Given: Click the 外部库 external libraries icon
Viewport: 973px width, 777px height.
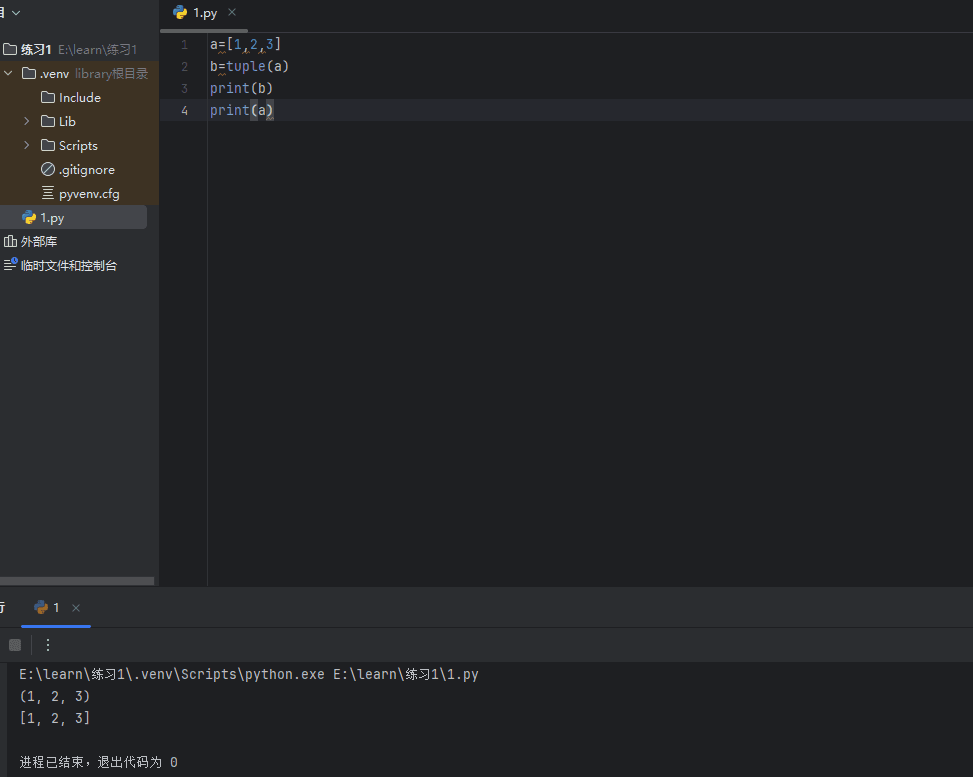Looking at the screenshot, I should (x=10, y=242).
